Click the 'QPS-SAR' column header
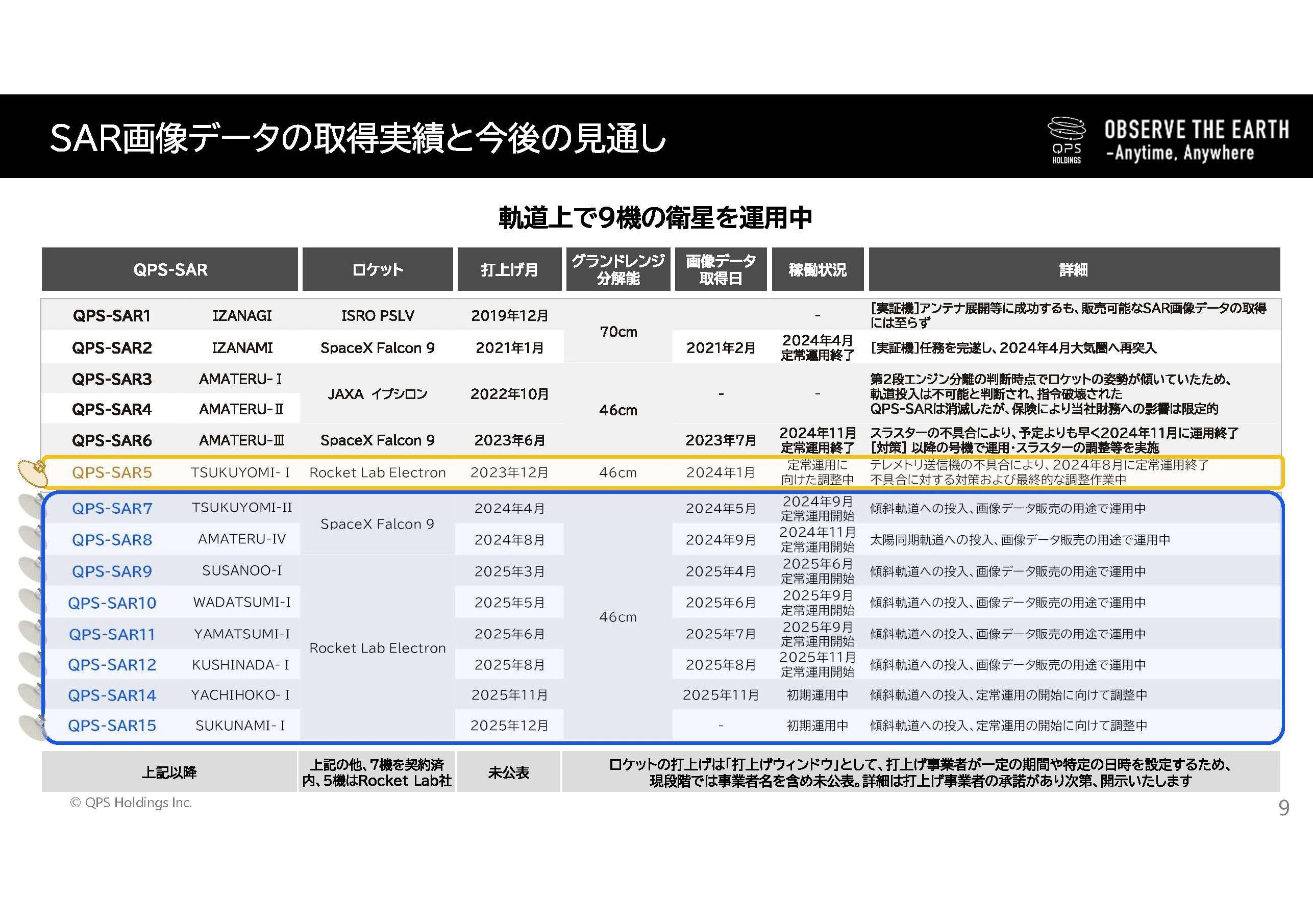 (x=170, y=269)
